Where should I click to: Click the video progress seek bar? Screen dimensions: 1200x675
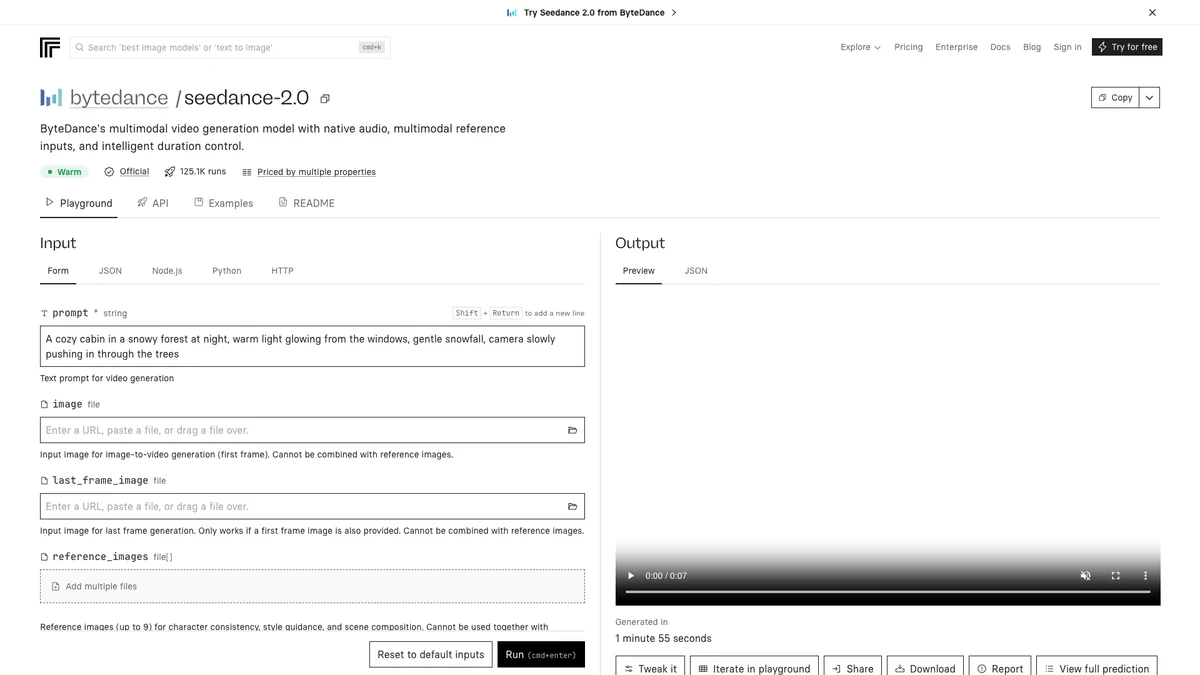click(887, 592)
